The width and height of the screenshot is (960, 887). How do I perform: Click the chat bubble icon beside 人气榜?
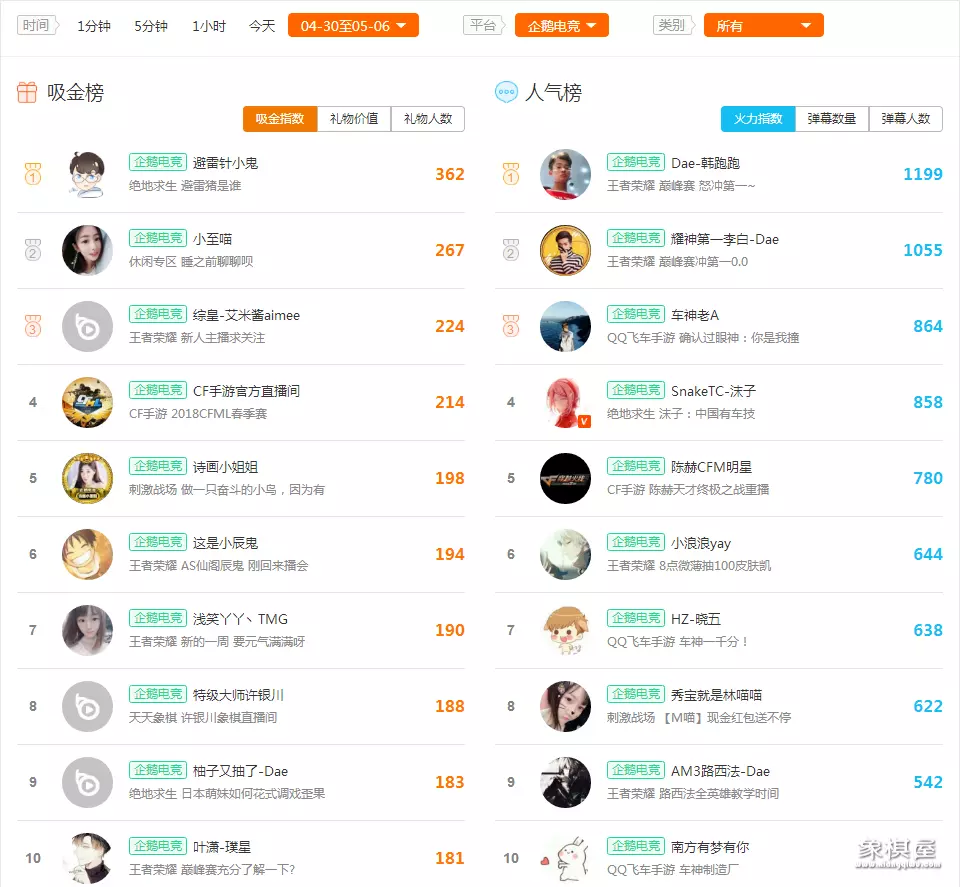[x=506, y=92]
